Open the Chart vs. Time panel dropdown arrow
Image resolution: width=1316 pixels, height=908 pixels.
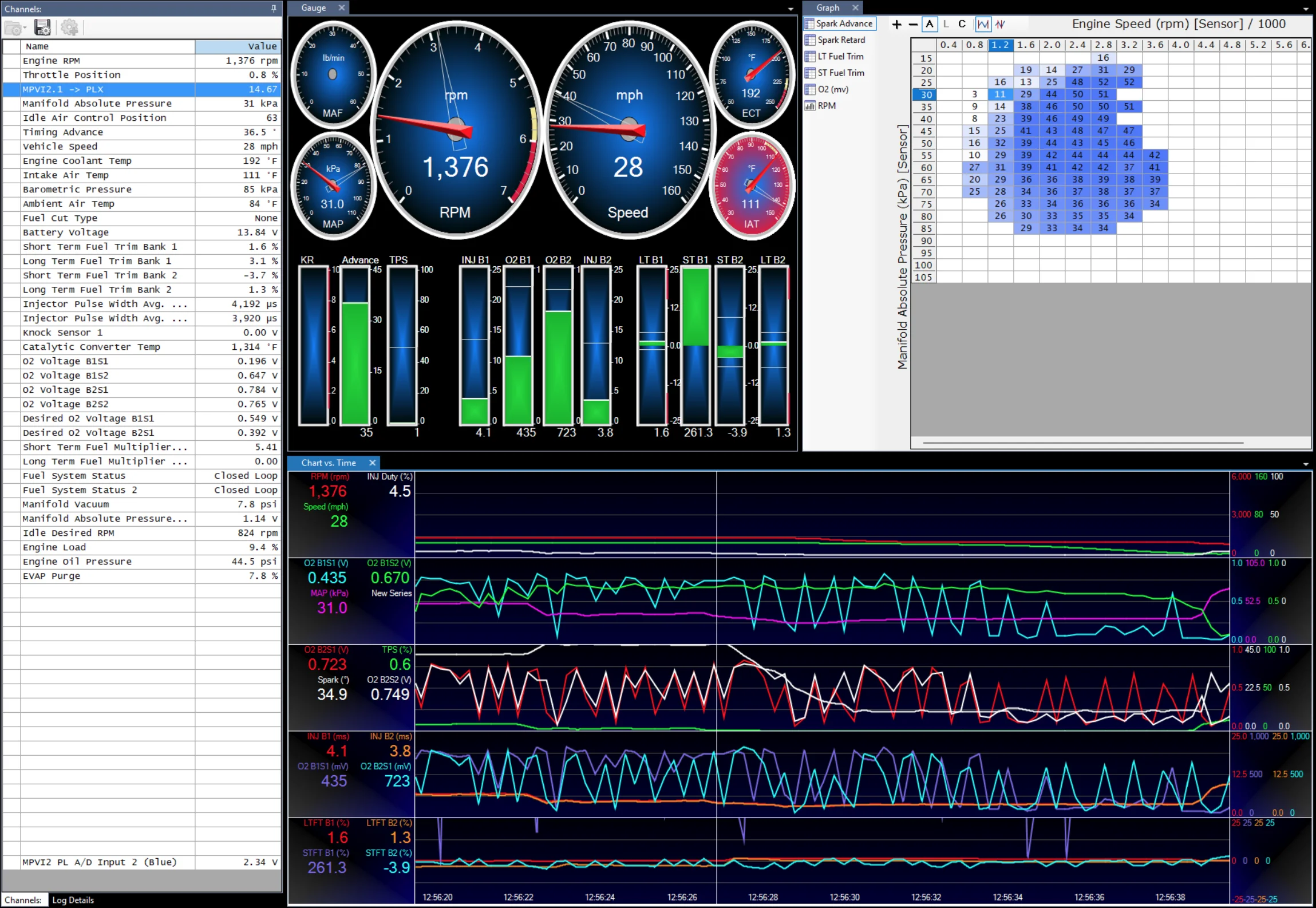click(x=1306, y=464)
